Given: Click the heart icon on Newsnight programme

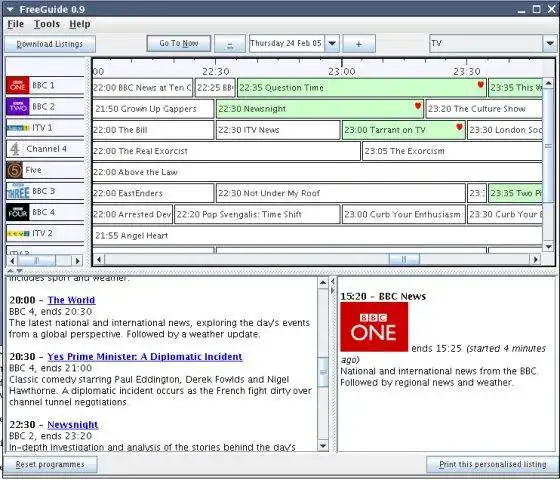Looking at the screenshot, I should (x=418, y=106).
